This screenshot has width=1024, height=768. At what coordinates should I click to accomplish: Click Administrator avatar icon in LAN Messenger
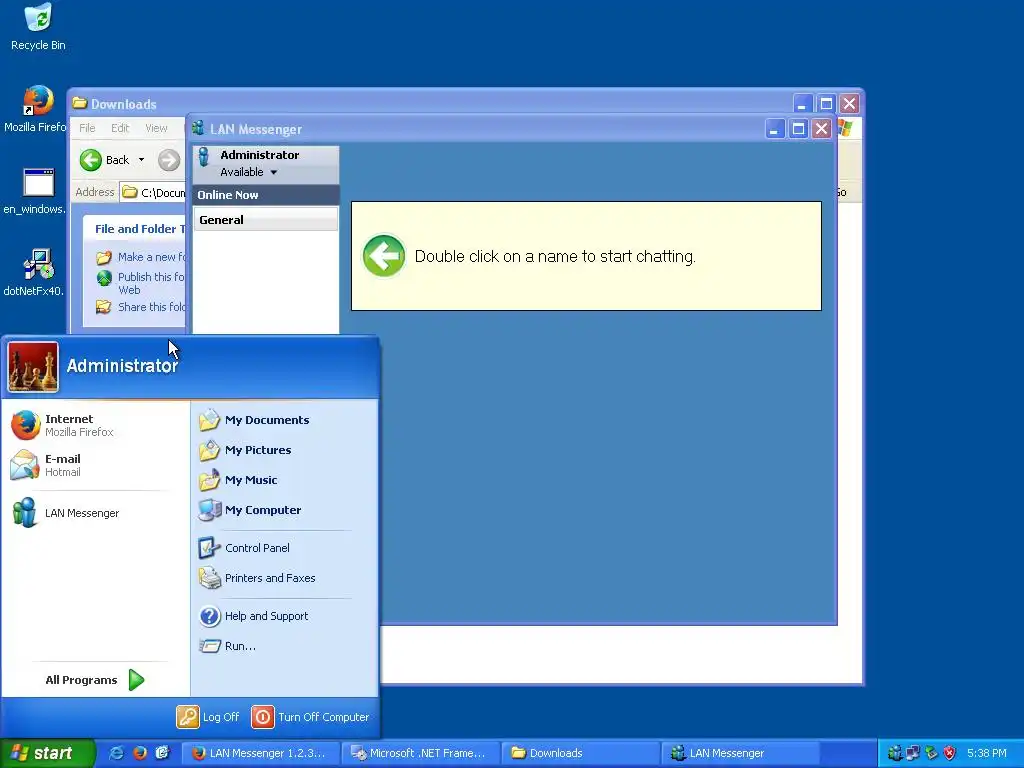(204, 157)
